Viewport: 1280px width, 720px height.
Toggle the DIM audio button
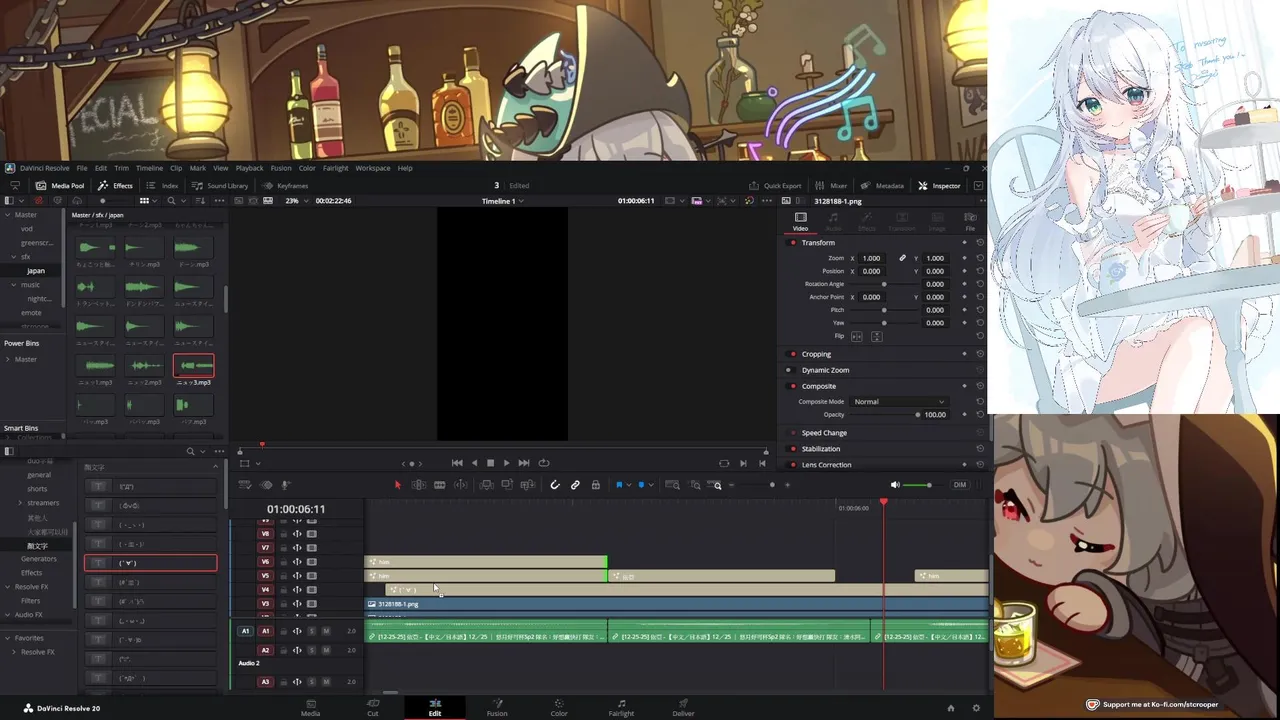(x=960, y=485)
